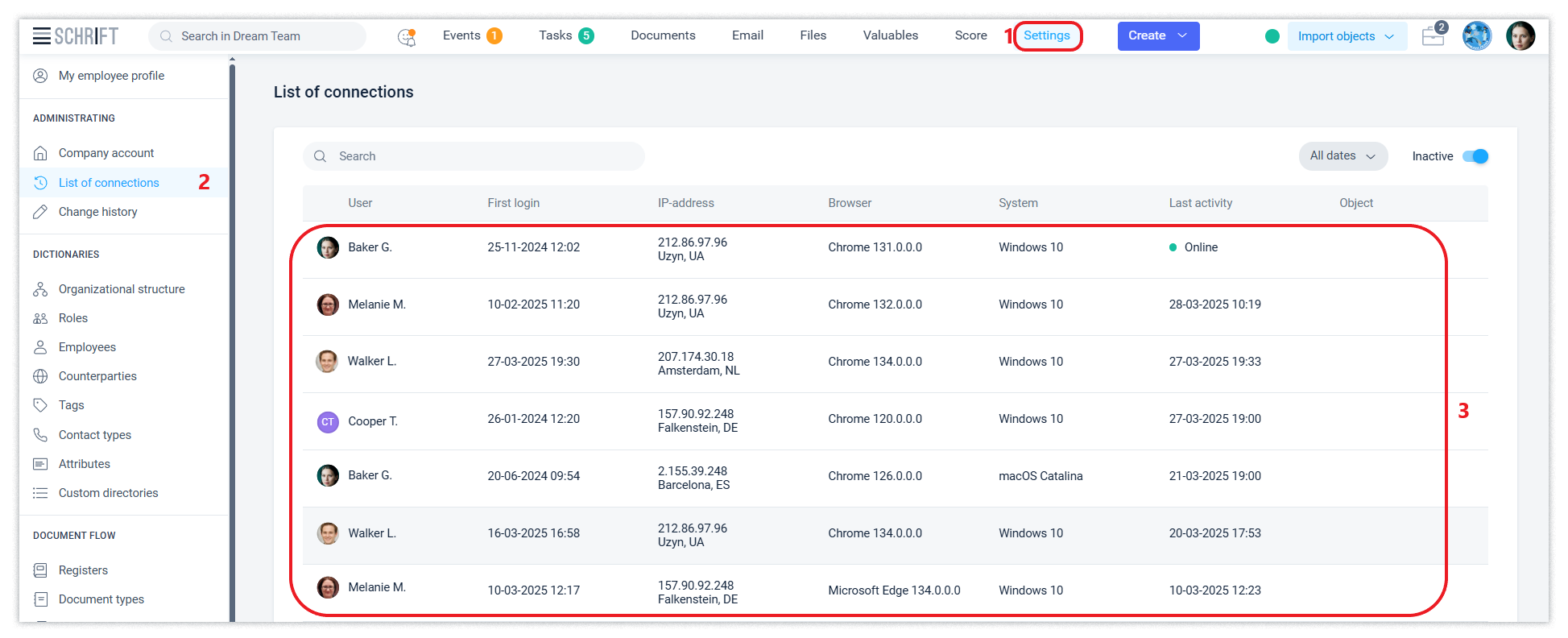This screenshot has width=1568, height=638.
Task: Expand the Import objects dropdown
Action: point(1346,36)
